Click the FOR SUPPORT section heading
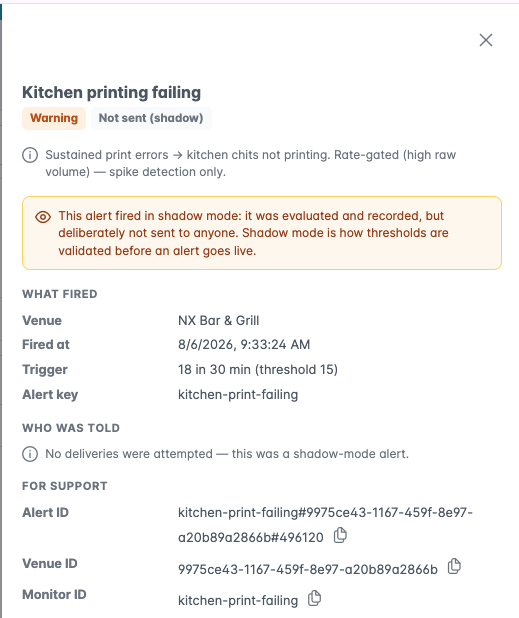The image size is (519, 618). (x=65, y=486)
